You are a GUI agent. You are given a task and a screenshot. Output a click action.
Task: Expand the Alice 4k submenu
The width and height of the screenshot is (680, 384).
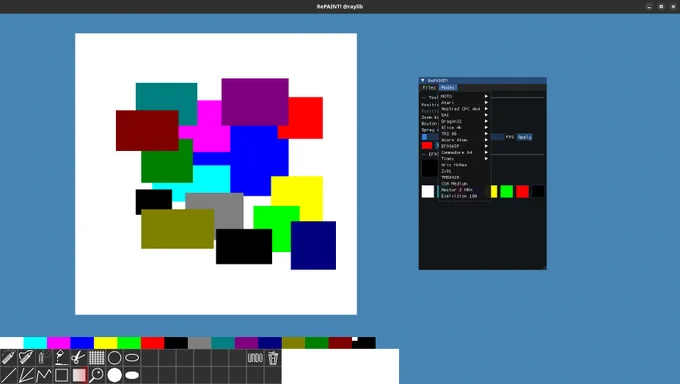[x=464, y=128]
